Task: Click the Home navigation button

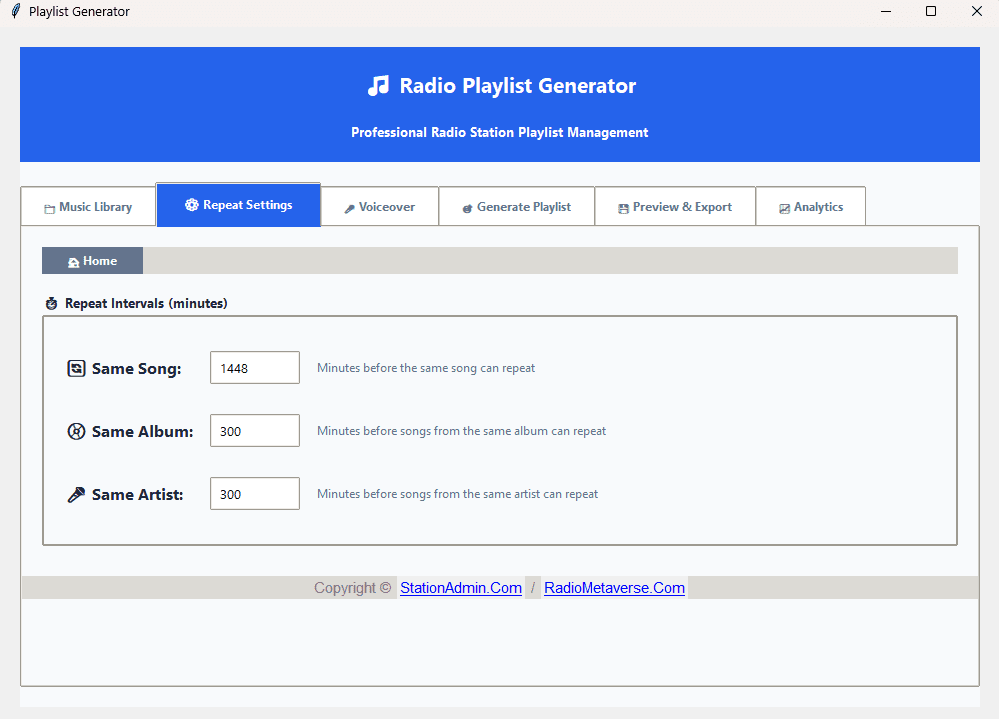Action: (x=92, y=260)
